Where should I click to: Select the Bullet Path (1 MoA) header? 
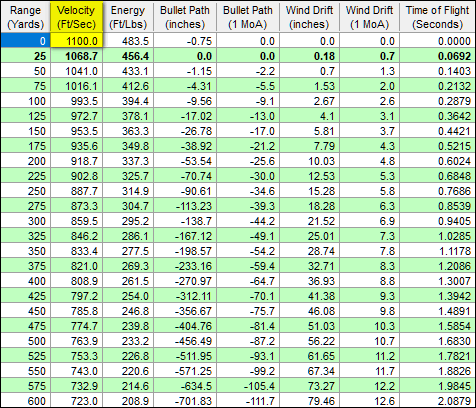tap(248, 17)
